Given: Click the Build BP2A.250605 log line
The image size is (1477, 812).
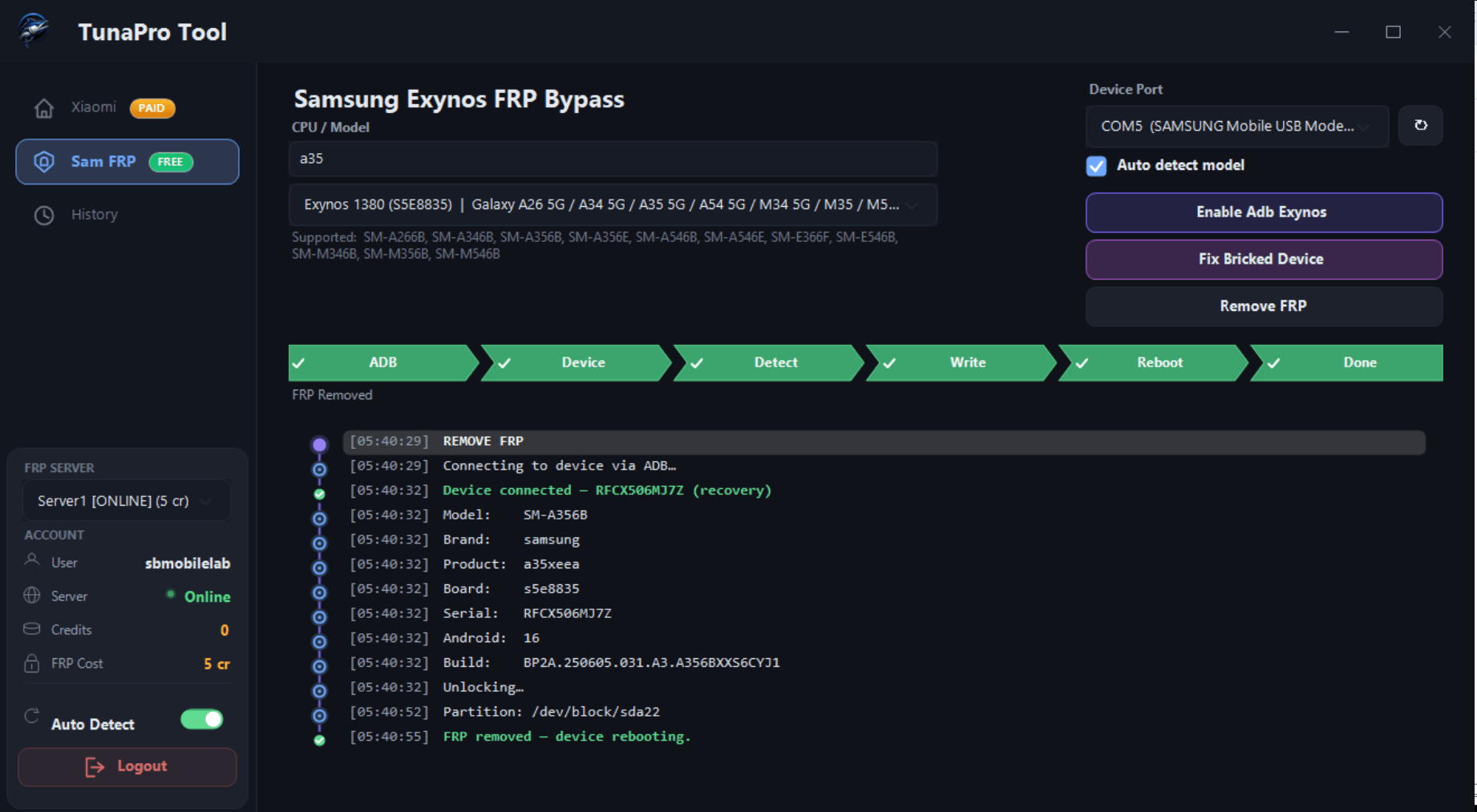Looking at the screenshot, I should [x=565, y=663].
